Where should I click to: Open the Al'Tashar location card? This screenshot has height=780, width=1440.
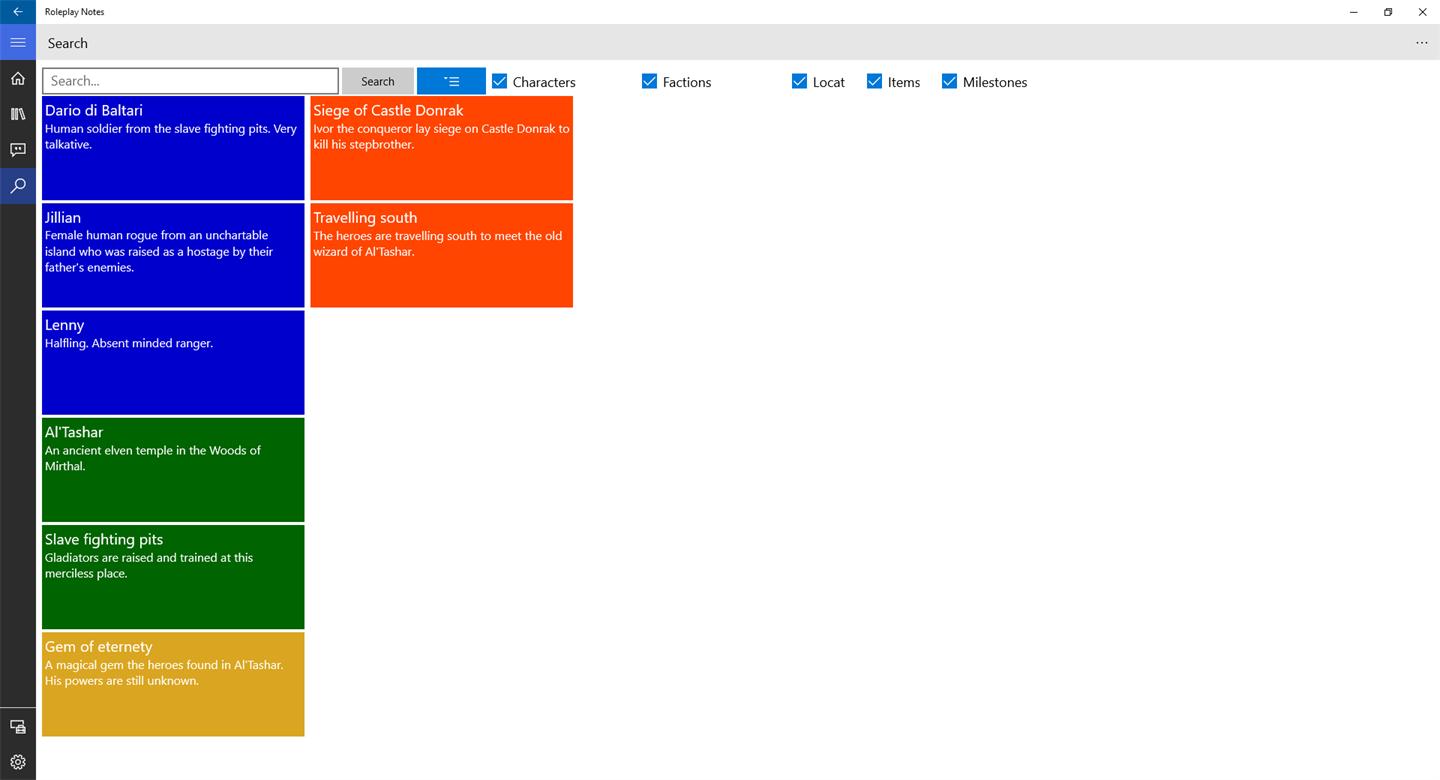coord(173,470)
